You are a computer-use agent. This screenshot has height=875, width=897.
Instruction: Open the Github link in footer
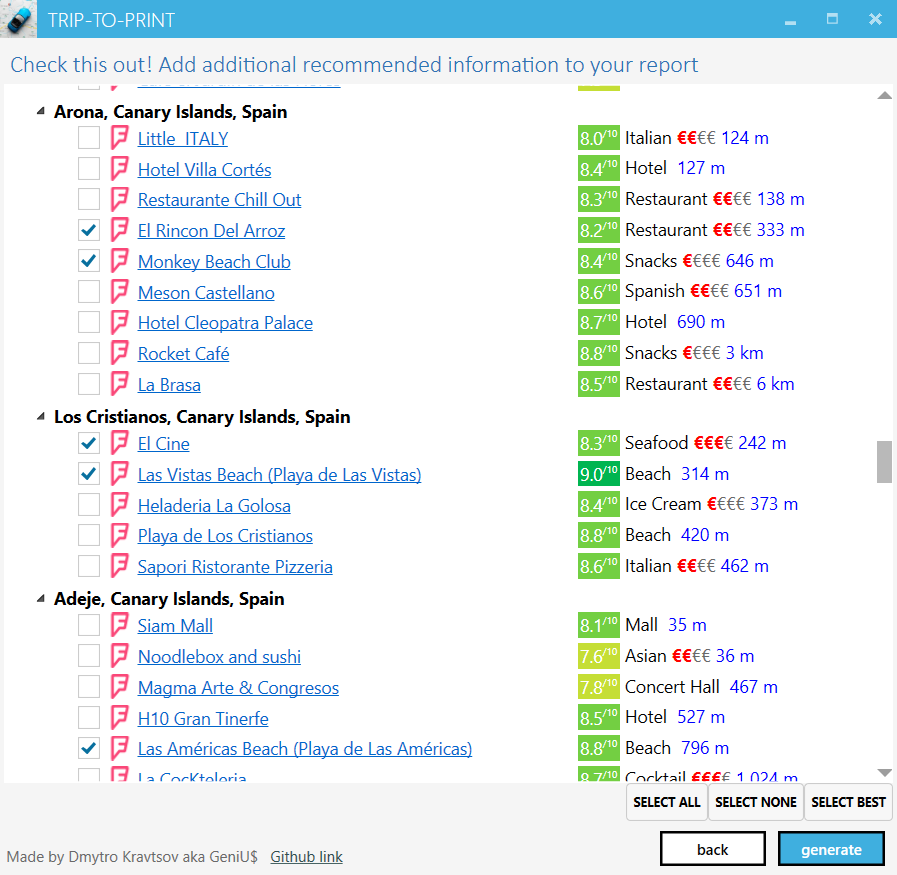[306, 857]
